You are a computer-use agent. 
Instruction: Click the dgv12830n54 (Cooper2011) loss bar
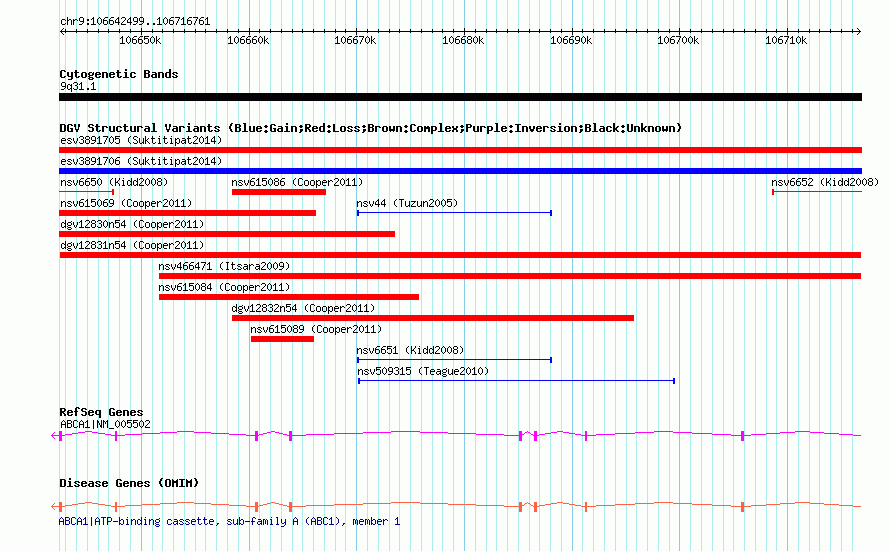click(227, 234)
